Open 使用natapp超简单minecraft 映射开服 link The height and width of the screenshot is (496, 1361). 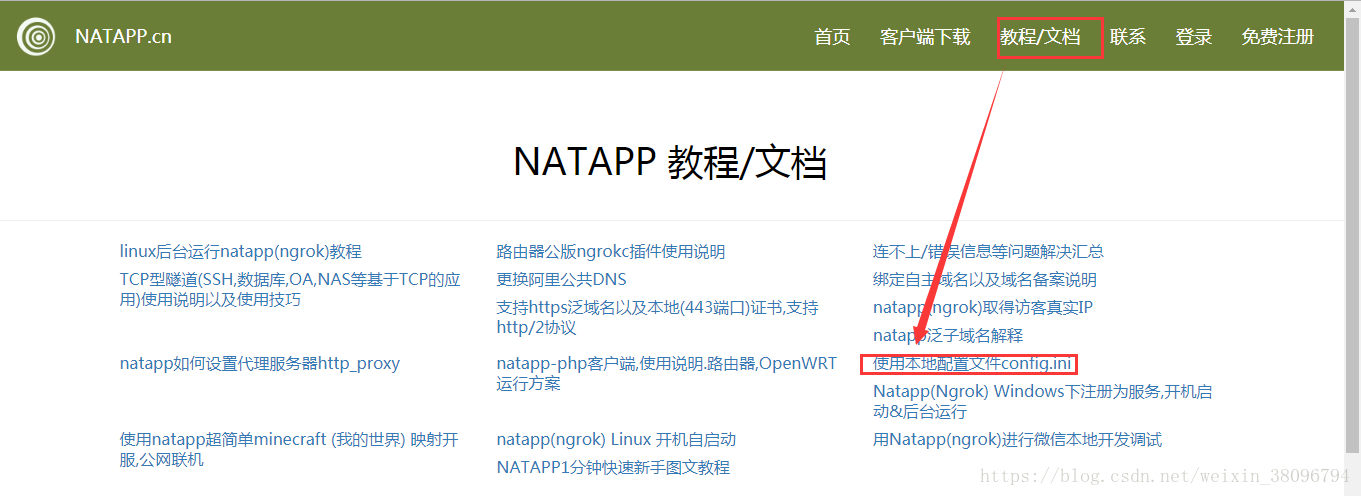(x=289, y=450)
